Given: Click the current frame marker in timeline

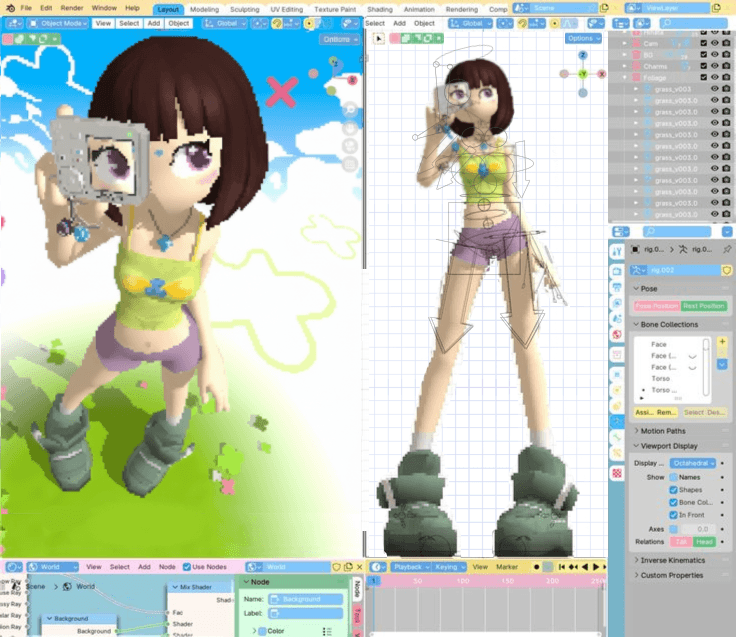Looking at the screenshot, I should click(x=374, y=581).
